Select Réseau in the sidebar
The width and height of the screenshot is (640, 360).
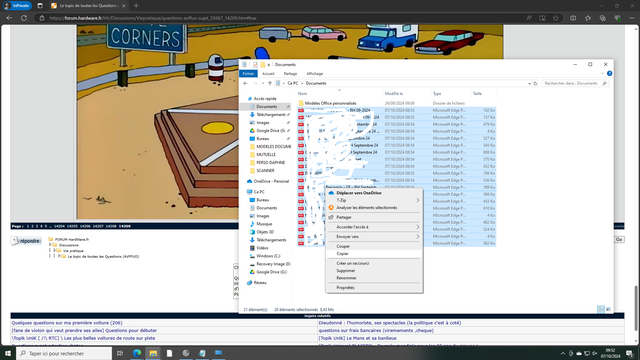click(260, 282)
